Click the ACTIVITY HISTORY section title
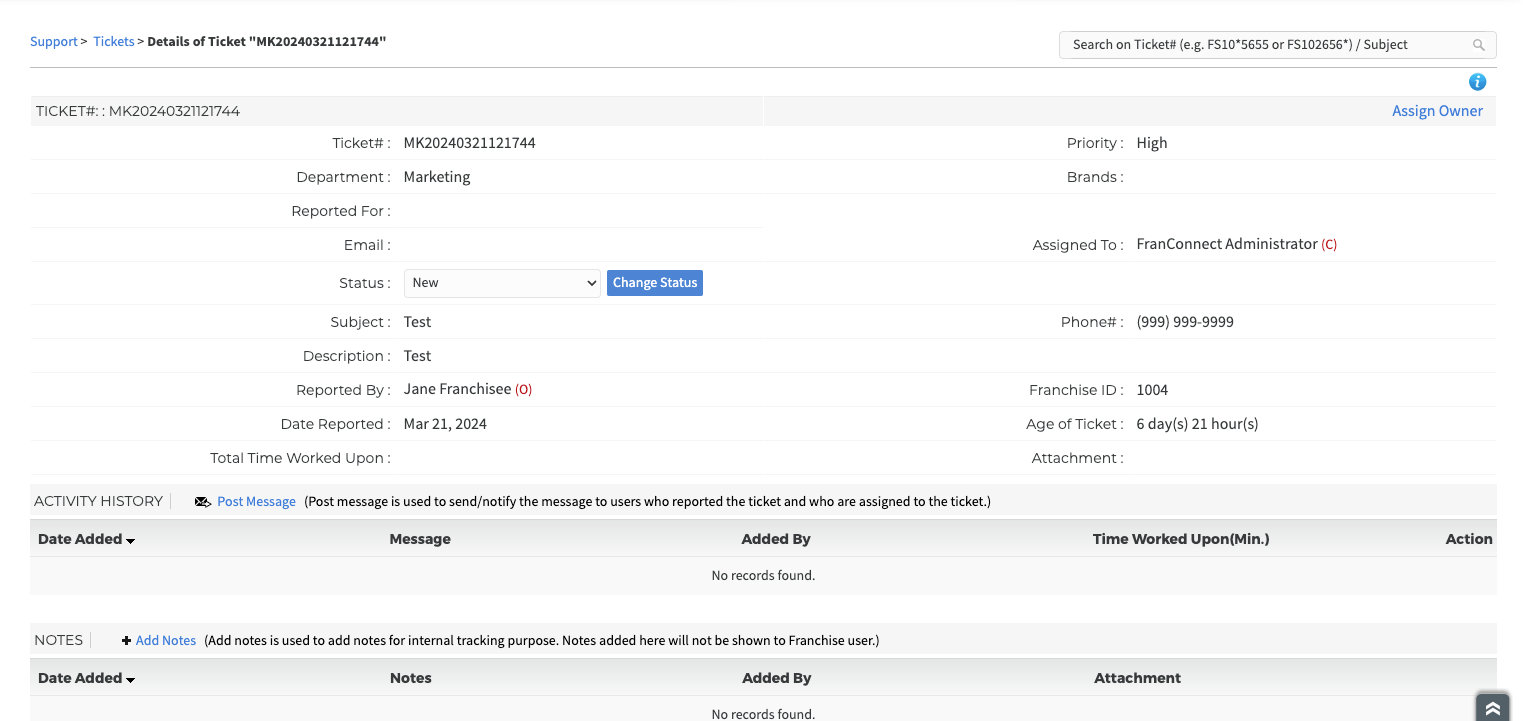 point(98,501)
